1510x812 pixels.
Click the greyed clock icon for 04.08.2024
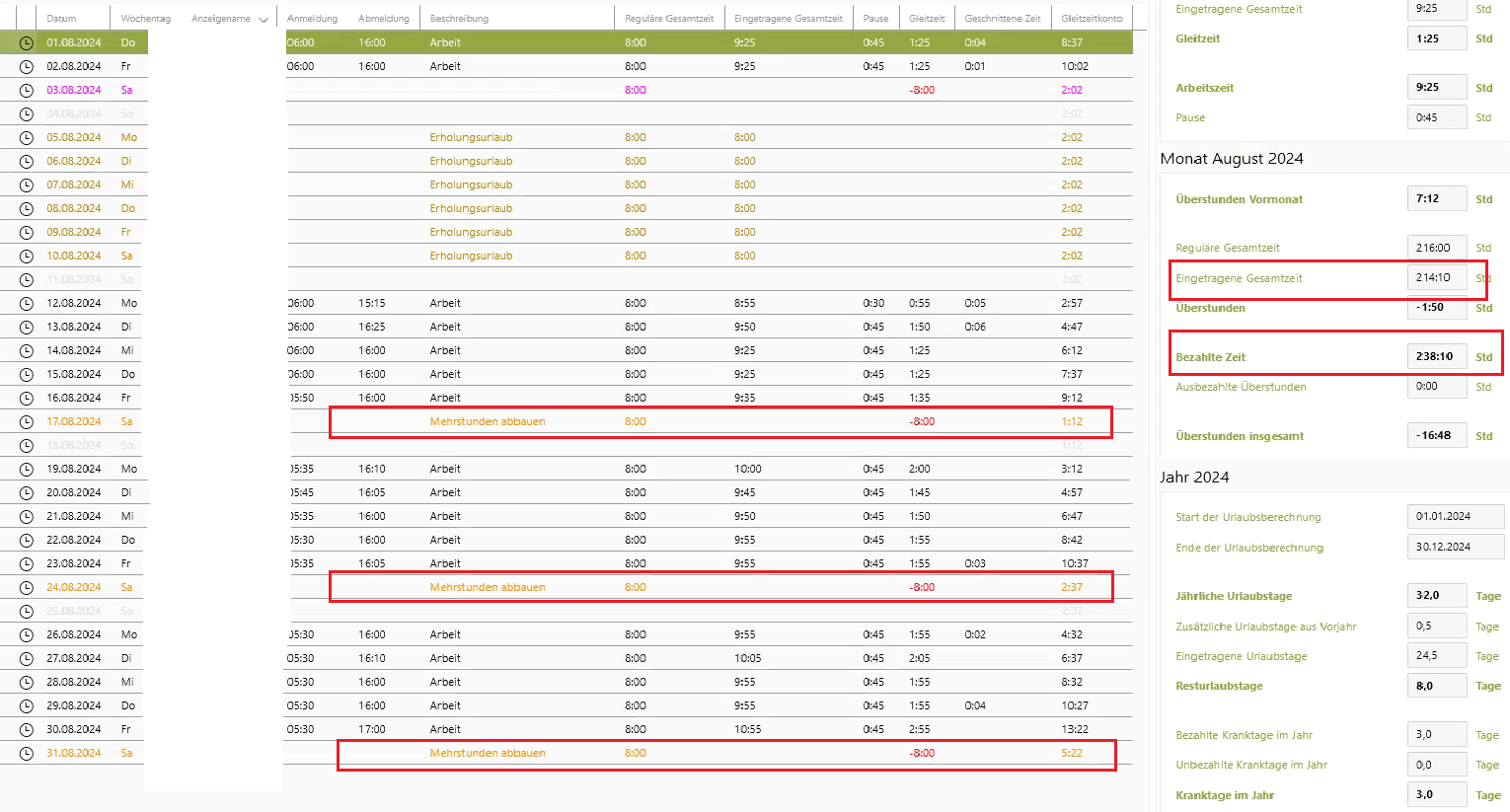point(26,114)
